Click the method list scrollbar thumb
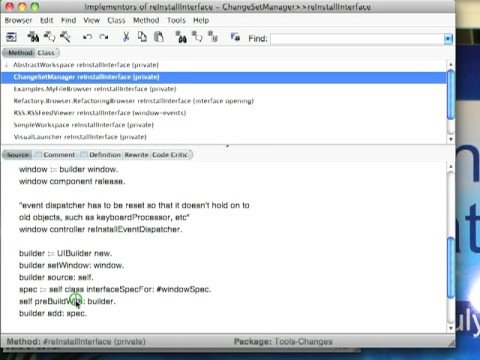Image resolution: width=480 pixels, height=360 pixels. (451, 94)
